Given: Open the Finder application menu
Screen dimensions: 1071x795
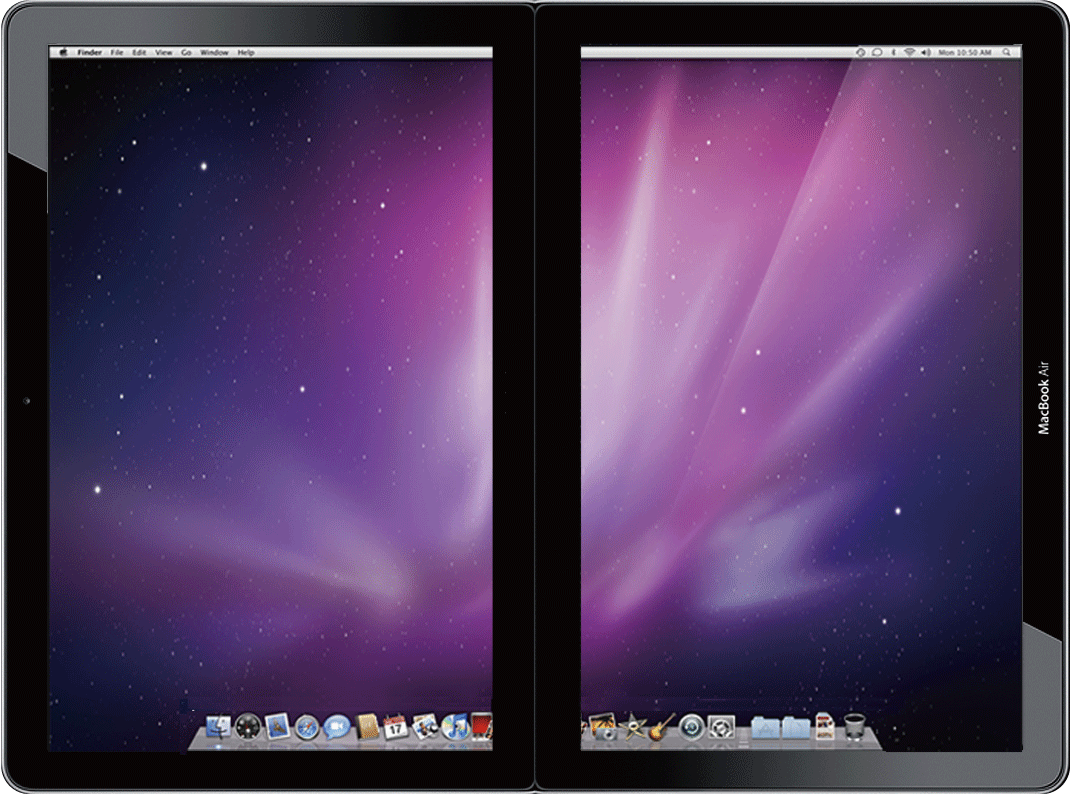Looking at the screenshot, I should [89, 52].
